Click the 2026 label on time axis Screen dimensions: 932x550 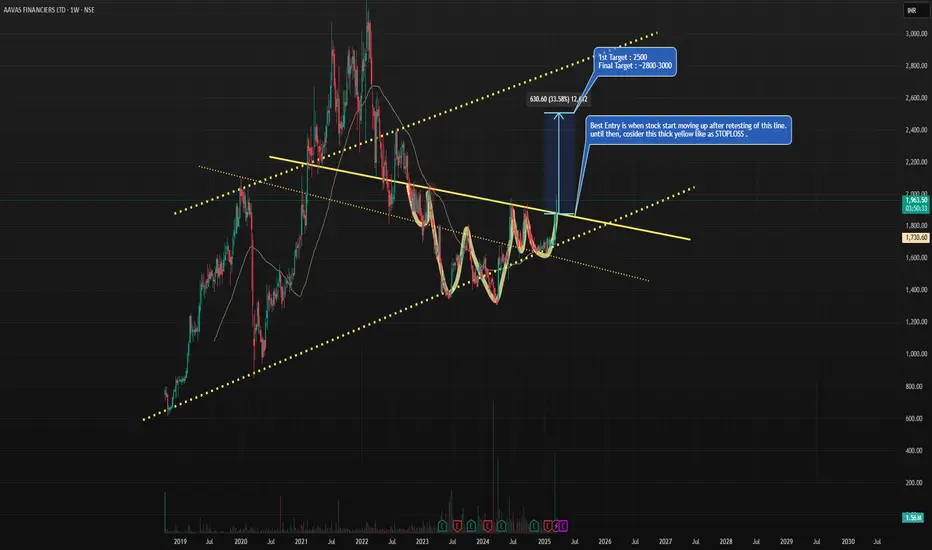pyautogui.click(x=605, y=542)
